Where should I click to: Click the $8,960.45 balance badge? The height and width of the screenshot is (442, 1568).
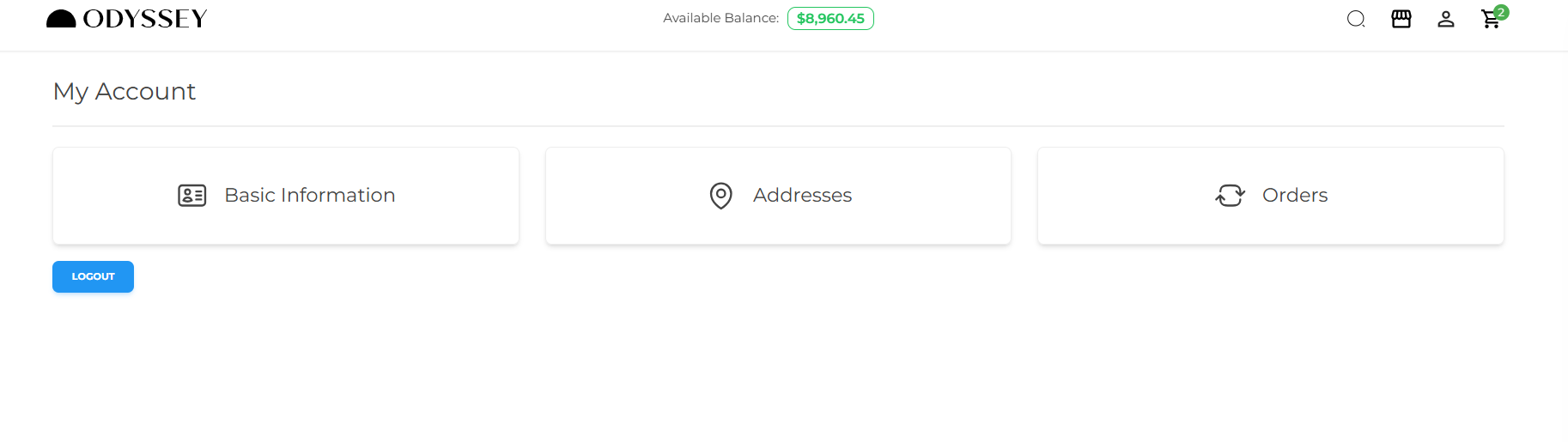[830, 19]
